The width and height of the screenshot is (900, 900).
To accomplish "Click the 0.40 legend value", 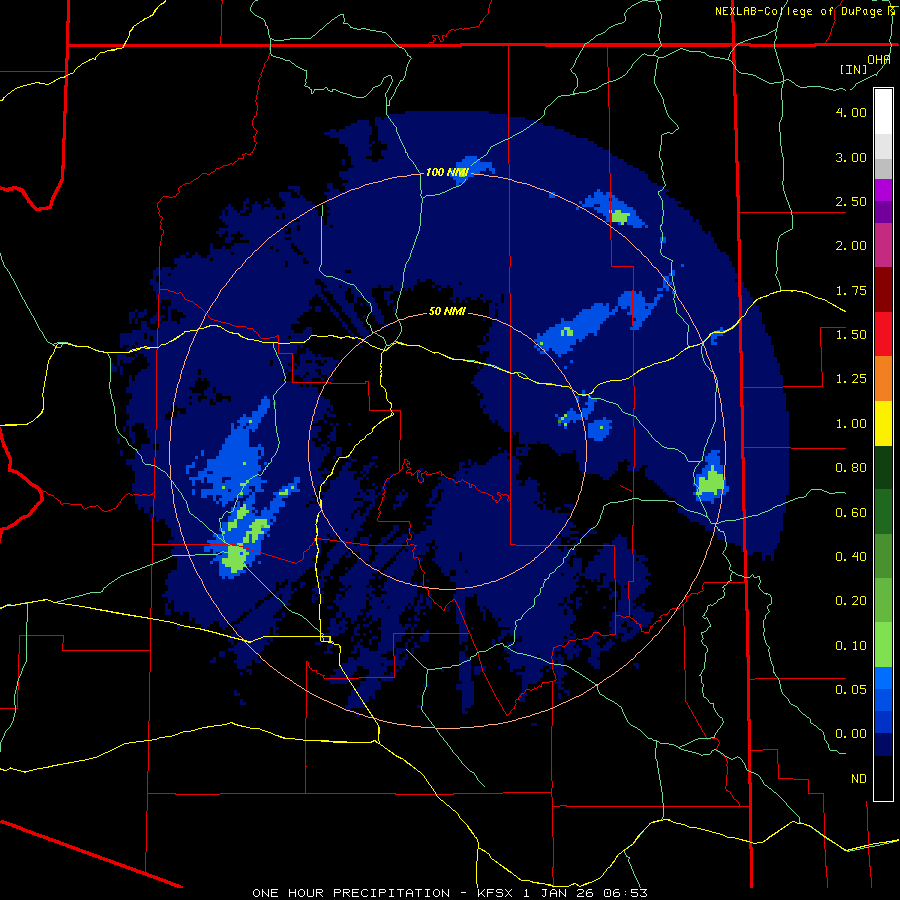I will tap(851, 557).
